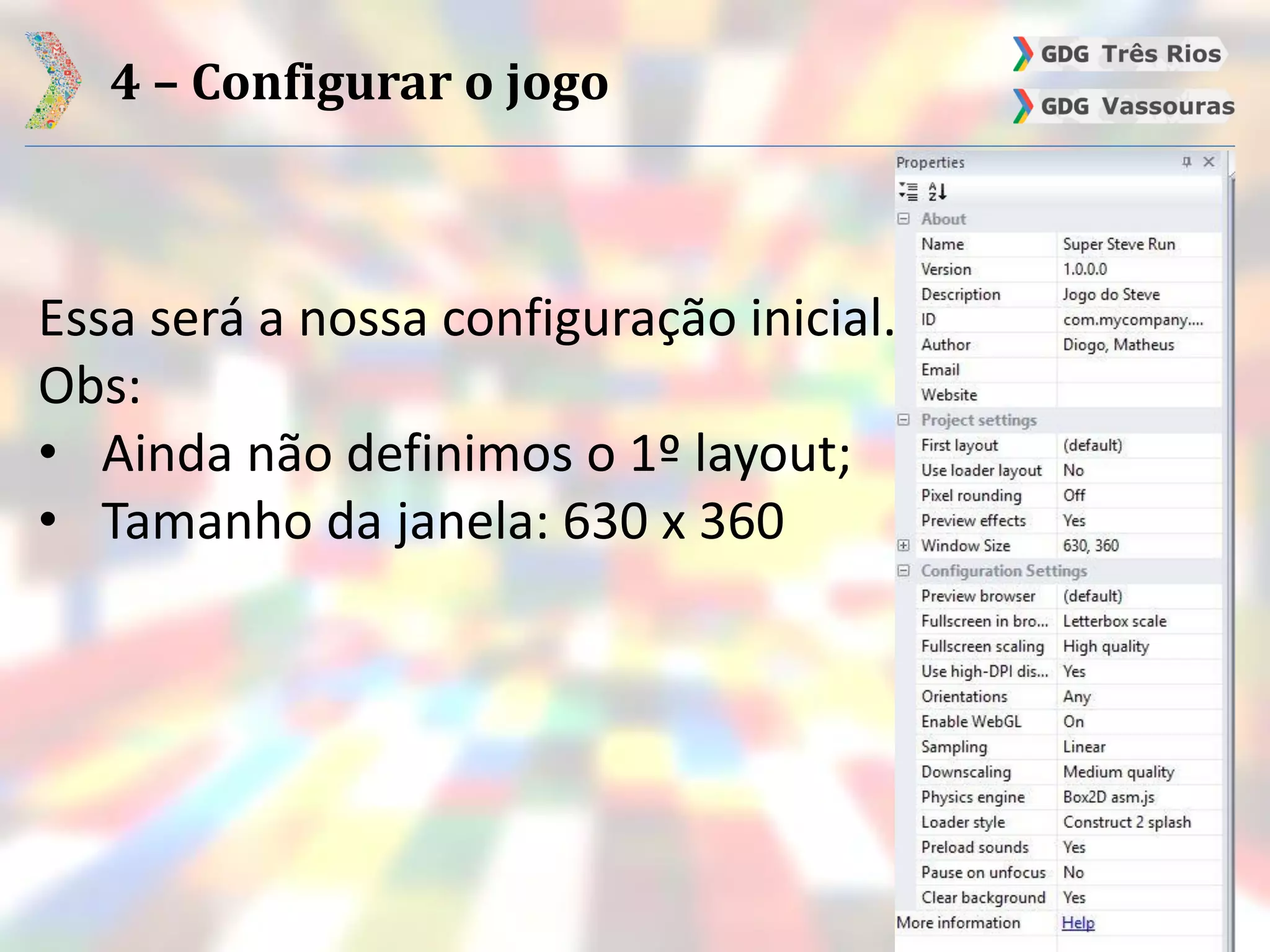This screenshot has width=1270, height=952.
Task: Change Preview effects value Yes
Action: pos(1139,521)
